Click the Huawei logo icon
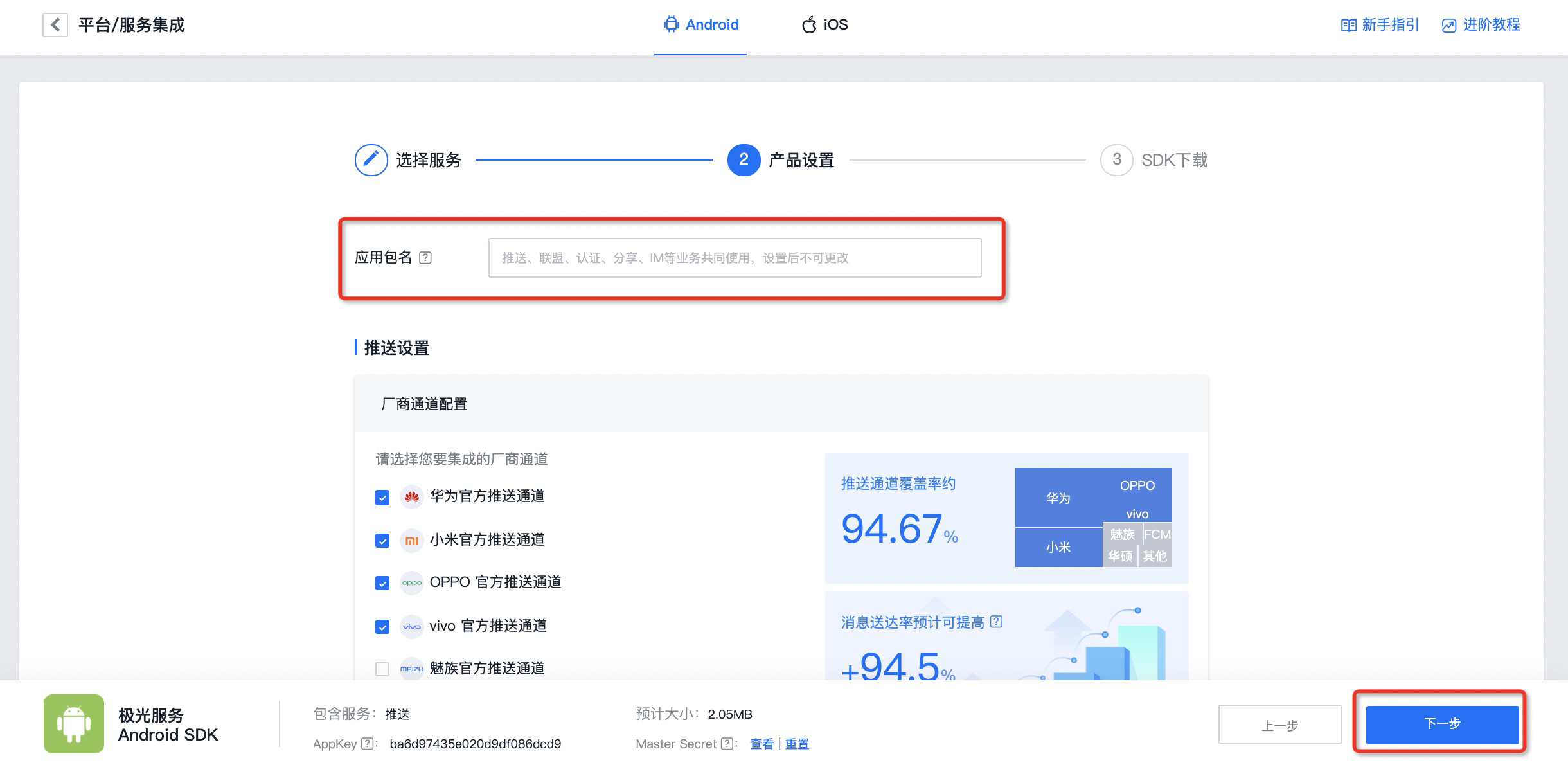 pyautogui.click(x=411, y=496)
